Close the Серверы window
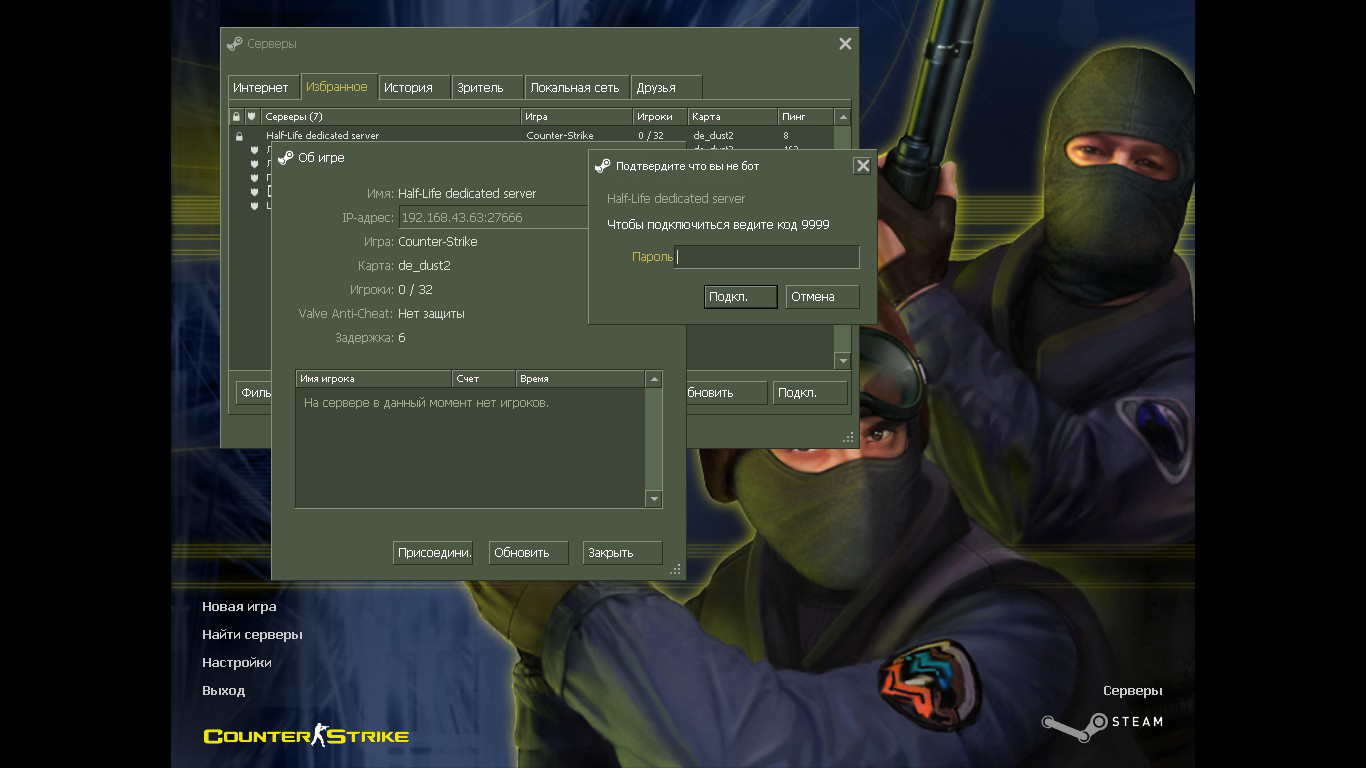The image size is (1366, 768). tap(845, 44)
